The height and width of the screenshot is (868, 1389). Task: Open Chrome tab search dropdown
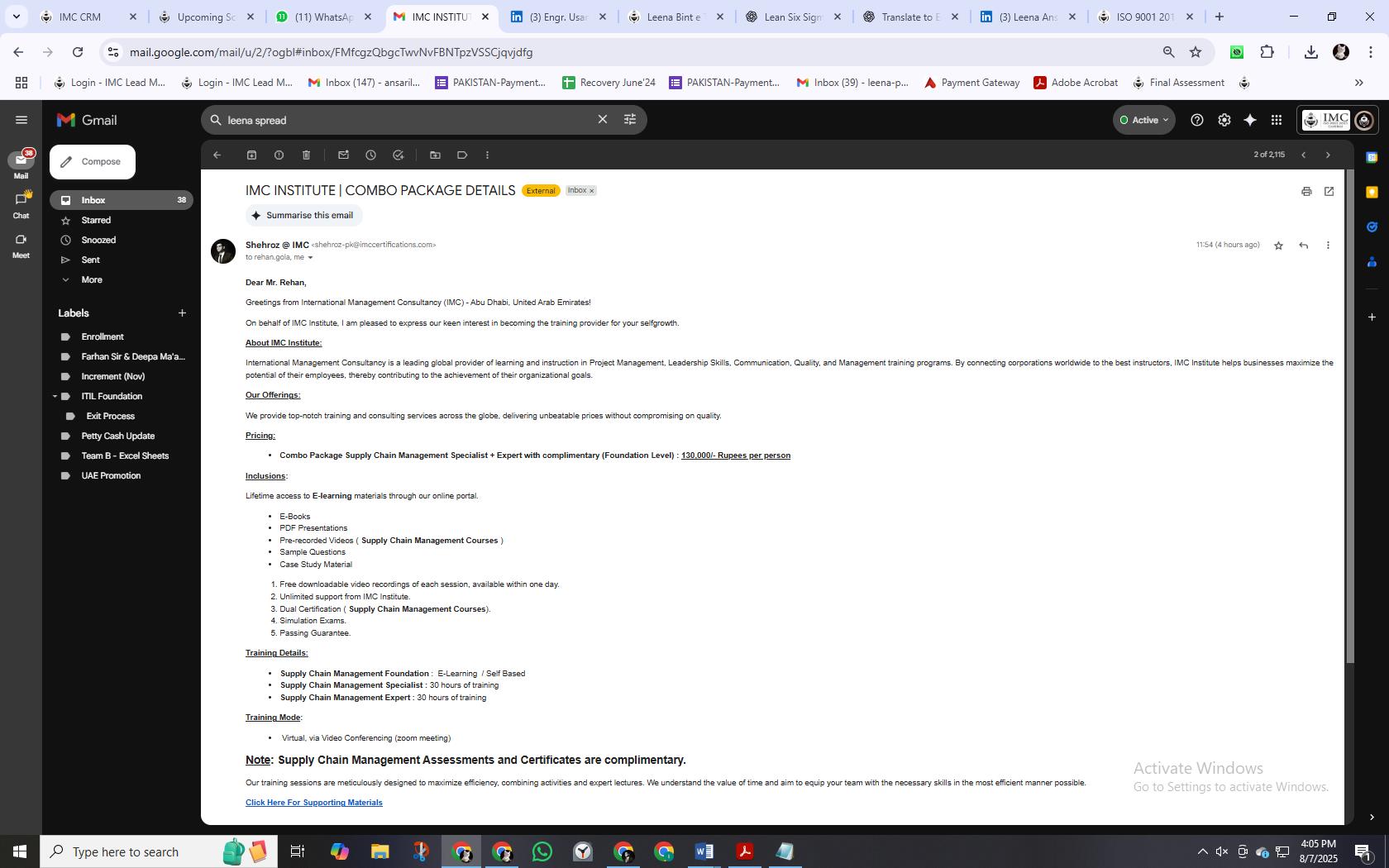click(17, 17)
